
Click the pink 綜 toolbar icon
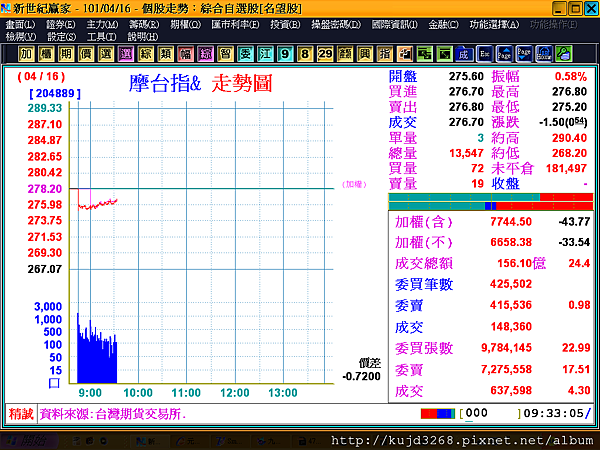205,54
